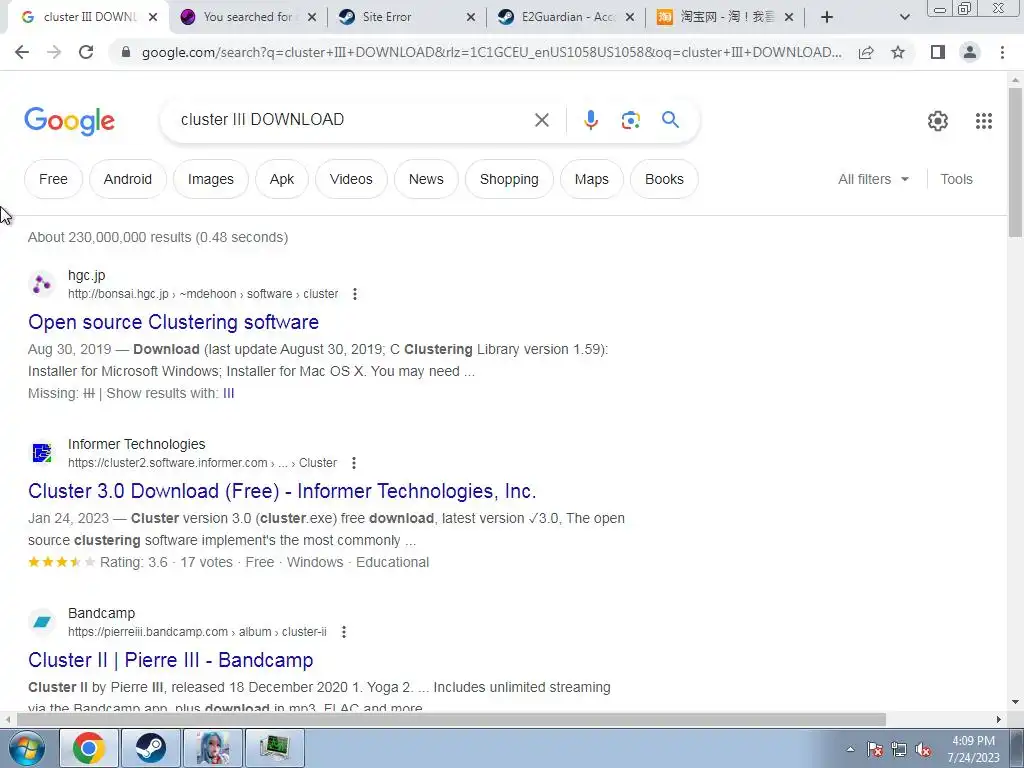Open the Google apps grid
Screen dimensions: 1024x768
(984, 121)
